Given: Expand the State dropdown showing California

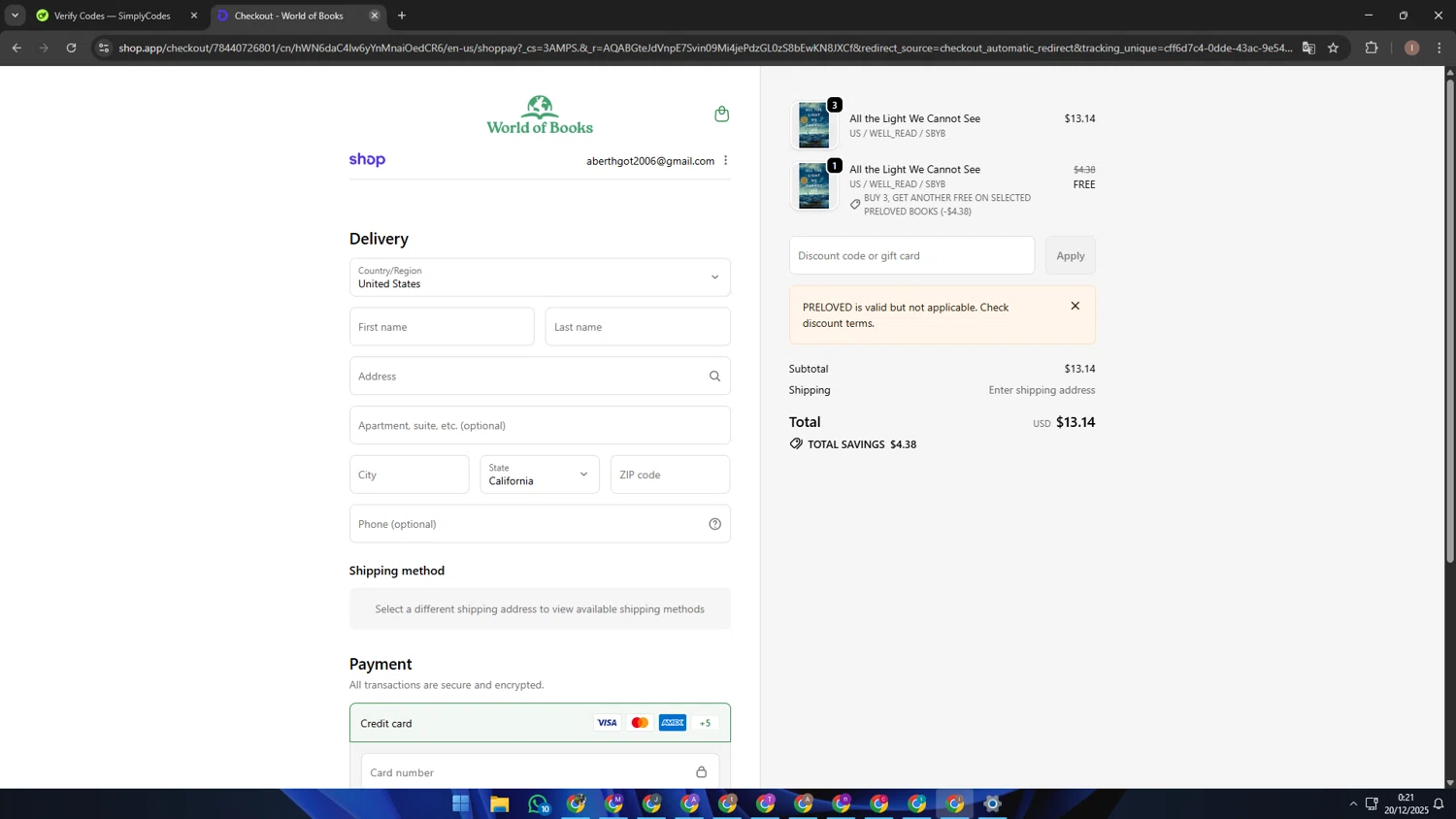Looking at the screenshot, I should pos(540,475).
